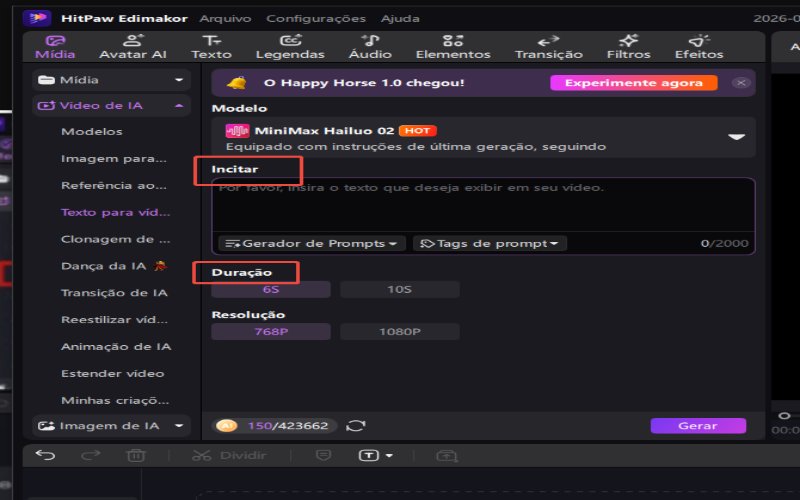Open the Filtros panel

(x=628, y=47)
